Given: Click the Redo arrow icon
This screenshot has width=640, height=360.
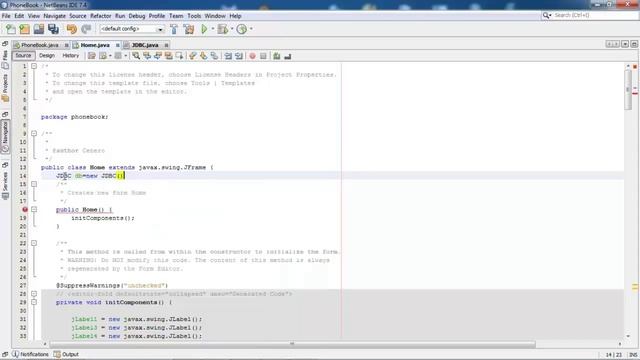Looking at the screenshot, I should (x=86, y=29).
